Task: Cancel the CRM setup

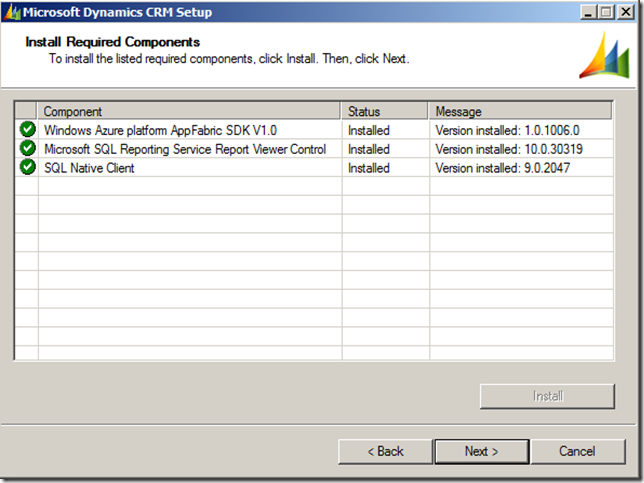Action: coord(577,451)
